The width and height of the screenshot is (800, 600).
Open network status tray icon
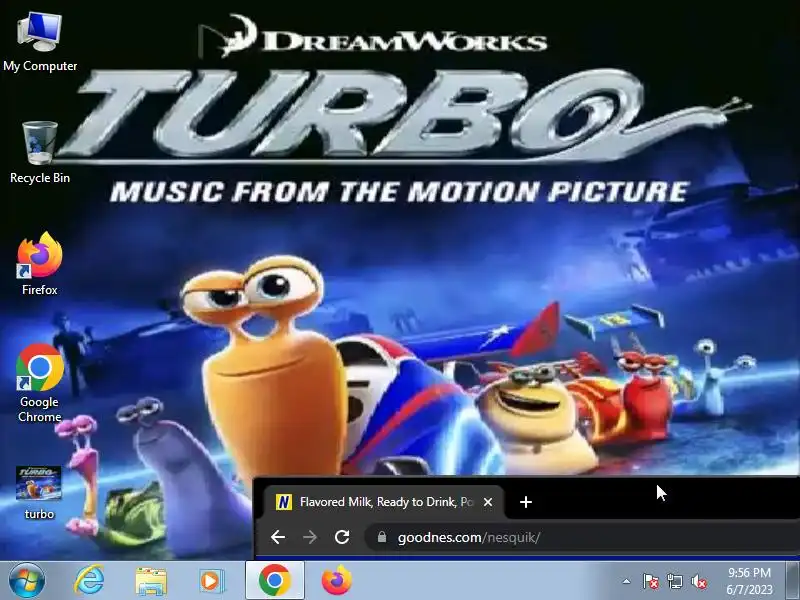click(674, 581)
